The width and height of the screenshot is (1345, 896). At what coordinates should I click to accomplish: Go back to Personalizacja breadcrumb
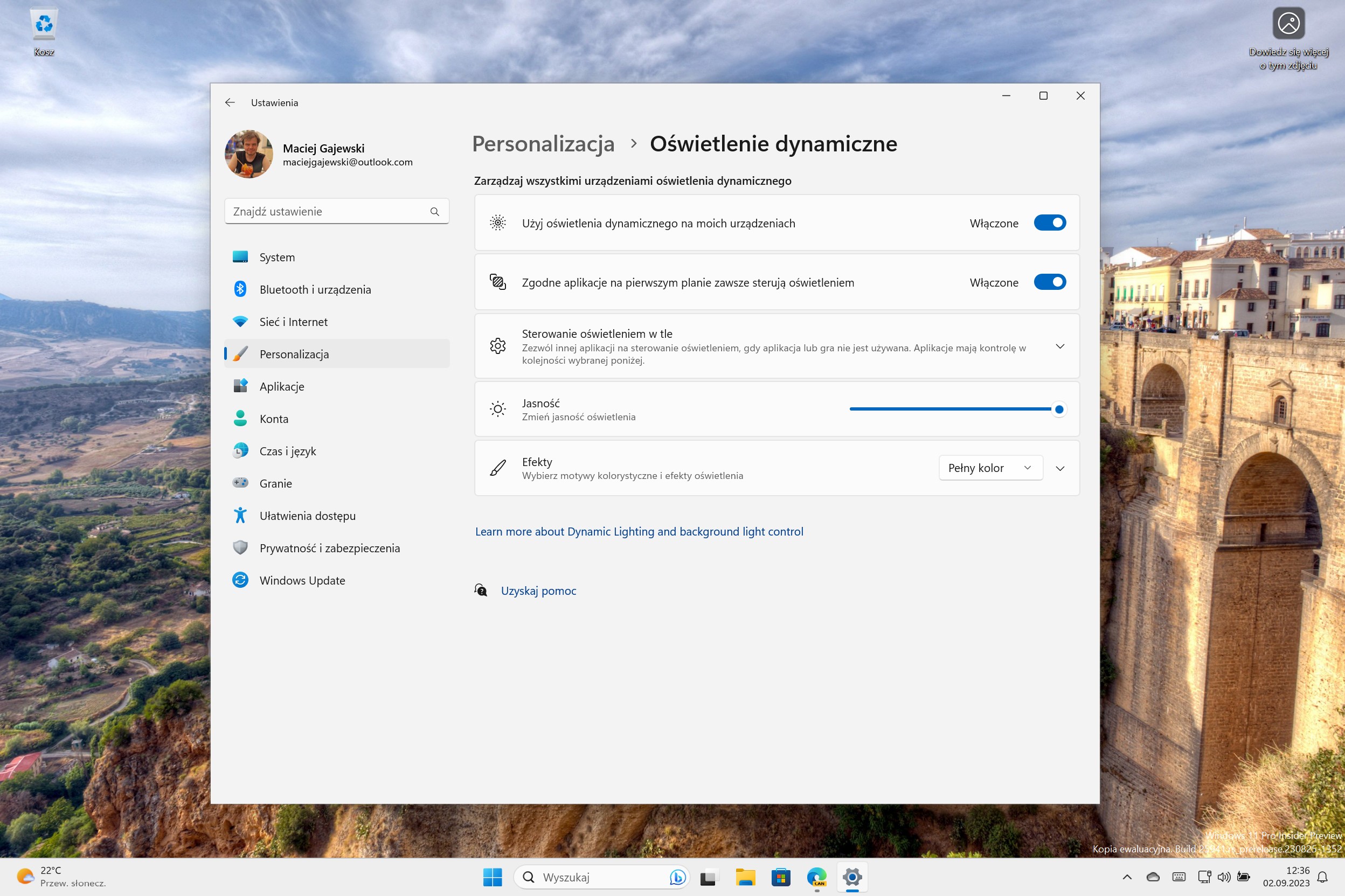click(x=543, y=144)
